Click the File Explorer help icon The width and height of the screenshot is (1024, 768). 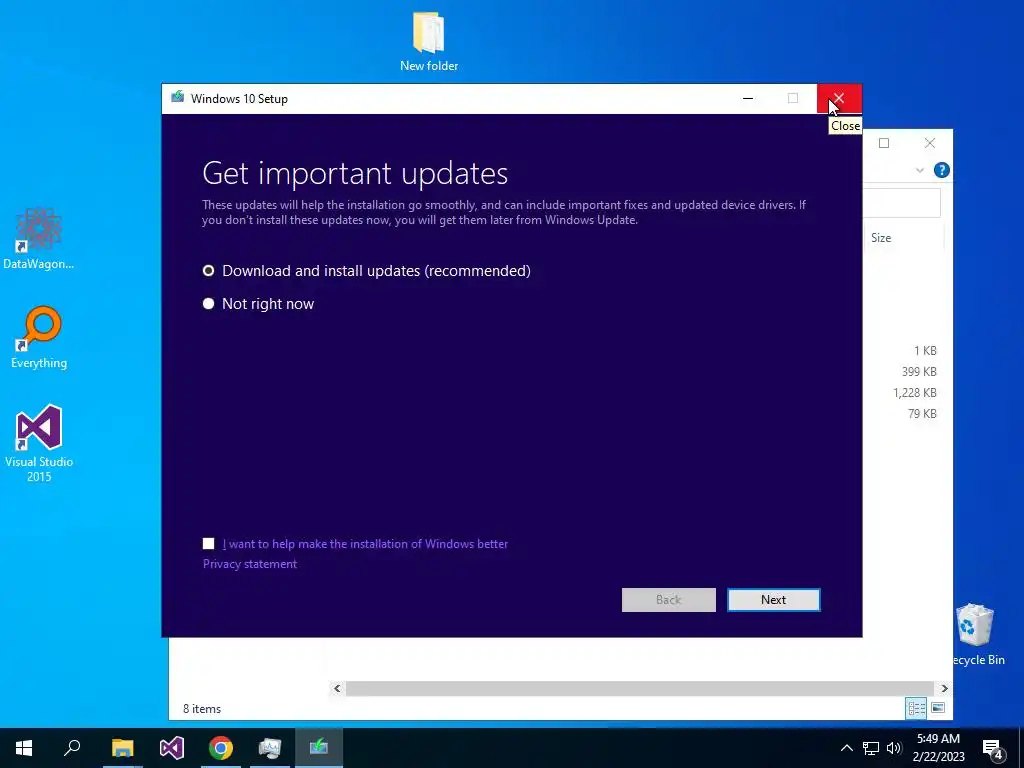(942, 170)
